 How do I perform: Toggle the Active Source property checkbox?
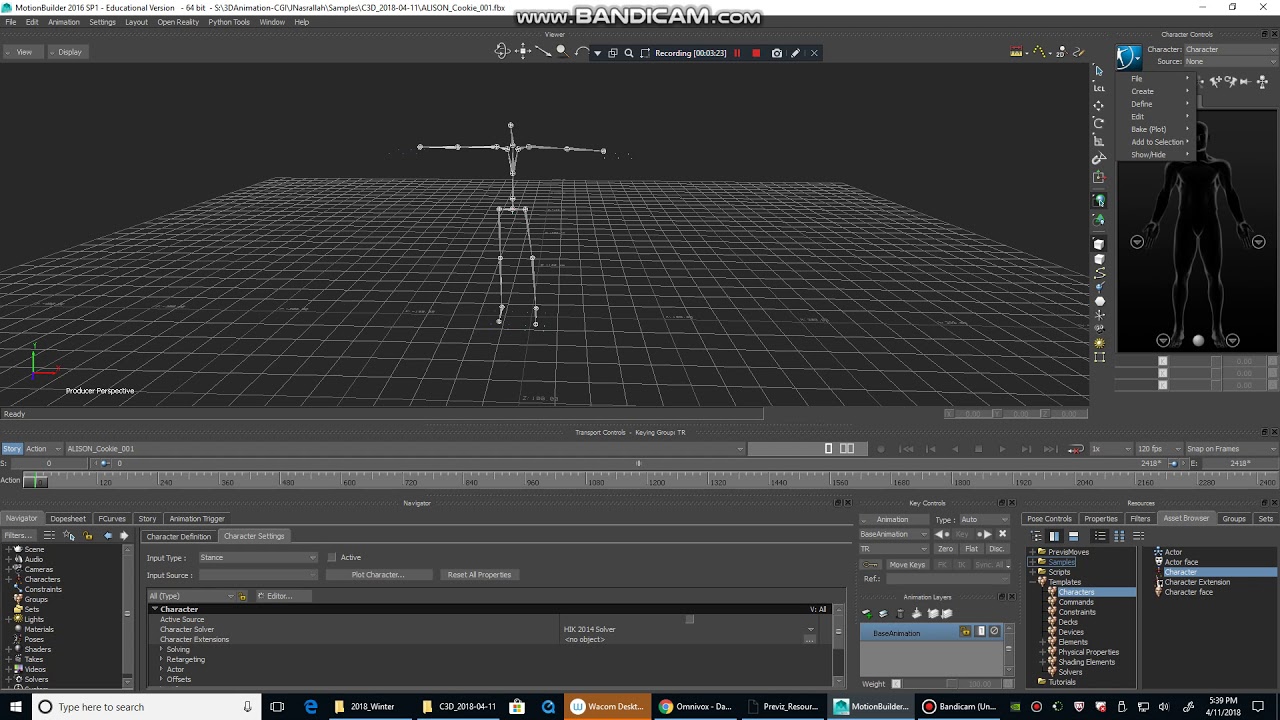click(689, 619)
